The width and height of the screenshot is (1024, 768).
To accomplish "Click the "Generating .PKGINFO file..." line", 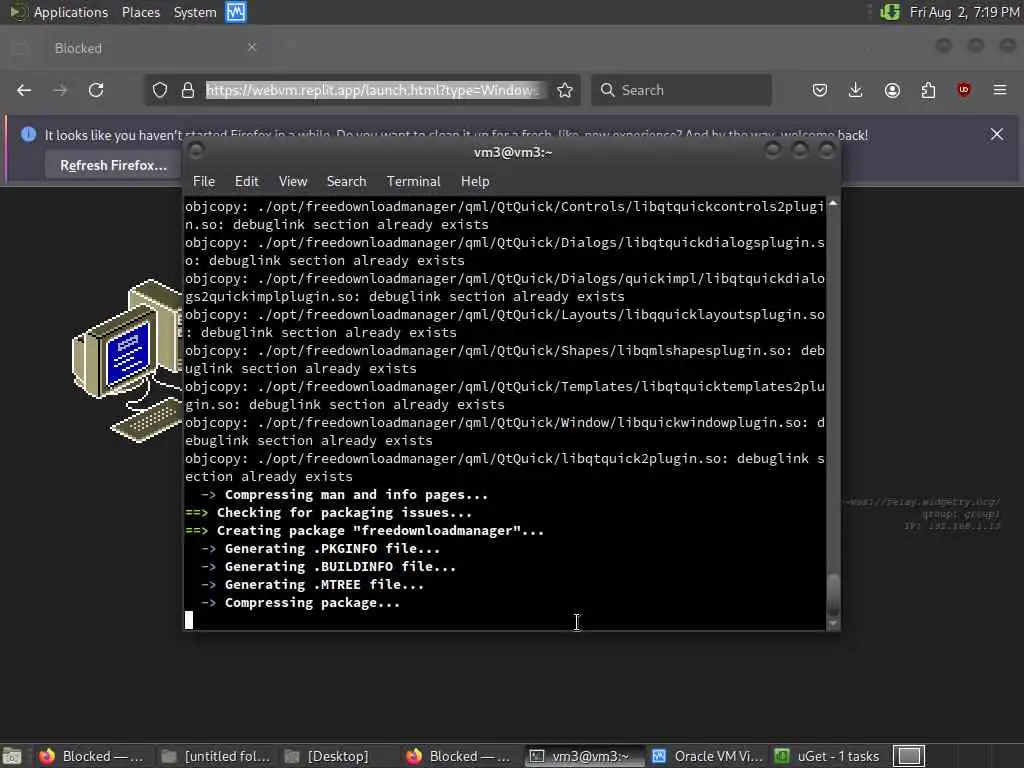I will 332,549.
